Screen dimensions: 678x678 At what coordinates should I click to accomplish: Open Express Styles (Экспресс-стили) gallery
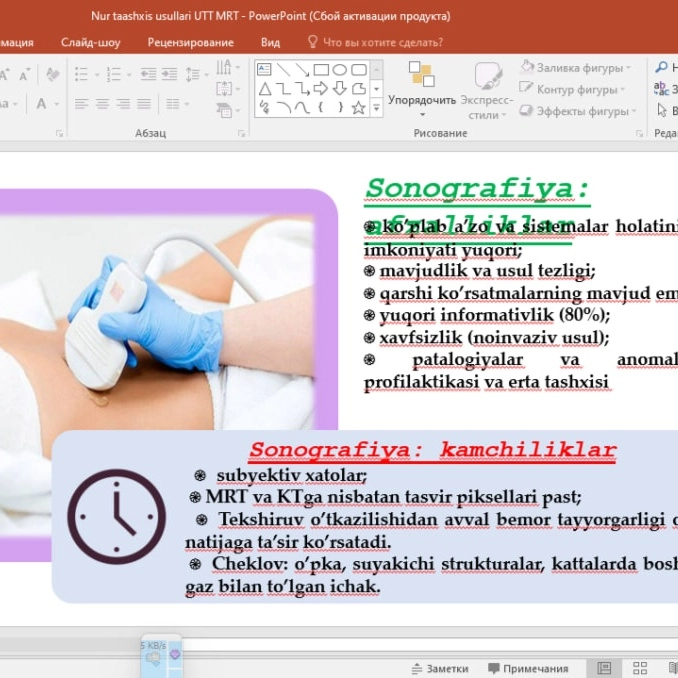point(488,88)
